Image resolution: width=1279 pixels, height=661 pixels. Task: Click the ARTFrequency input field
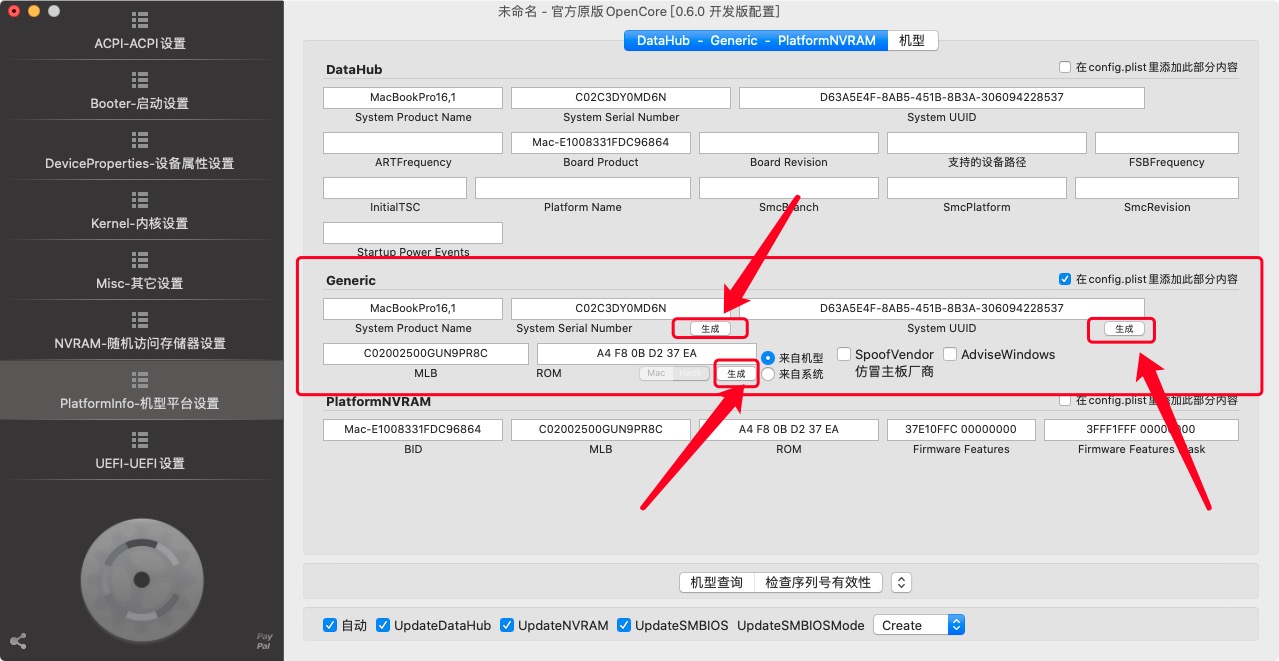413,143
